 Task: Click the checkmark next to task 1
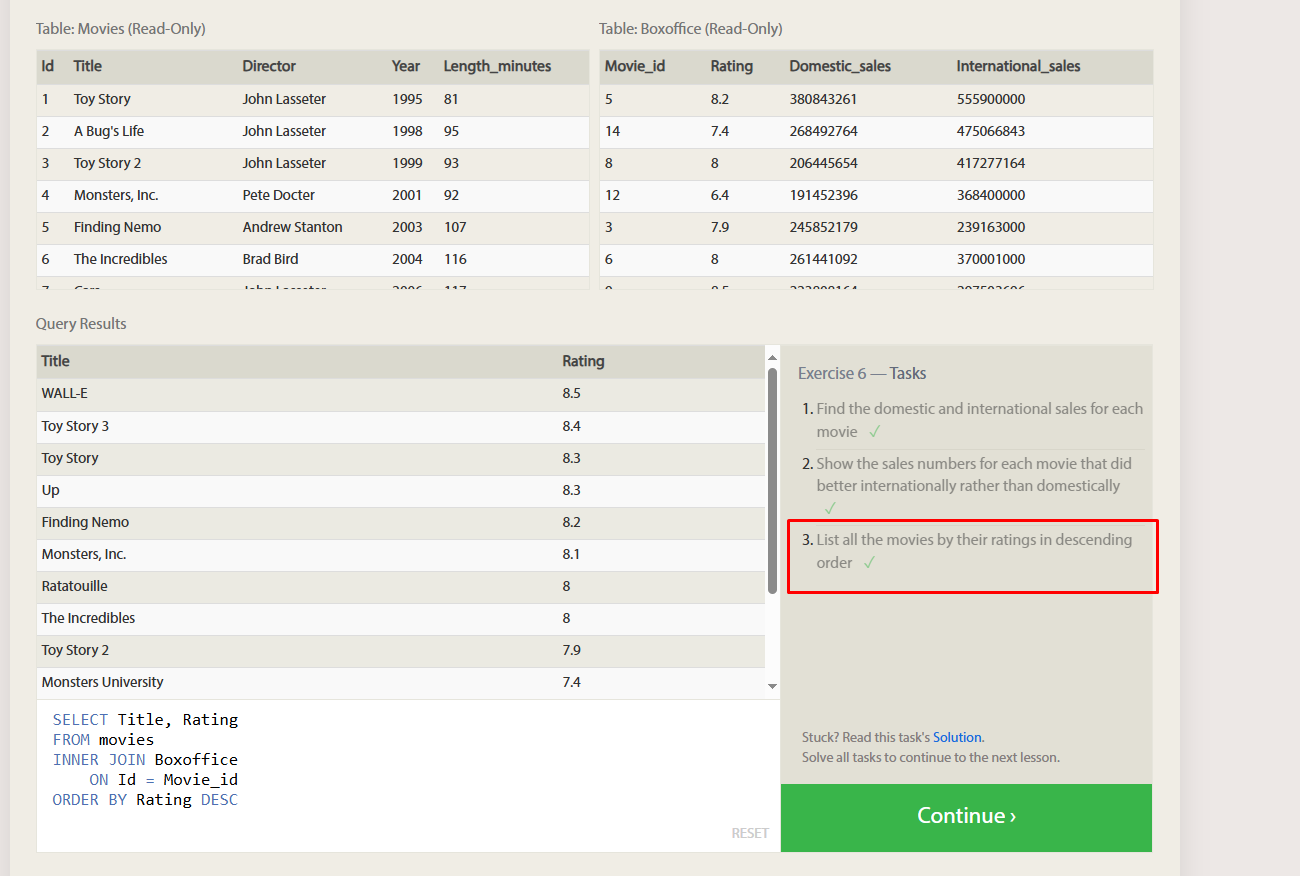point(874,432)
